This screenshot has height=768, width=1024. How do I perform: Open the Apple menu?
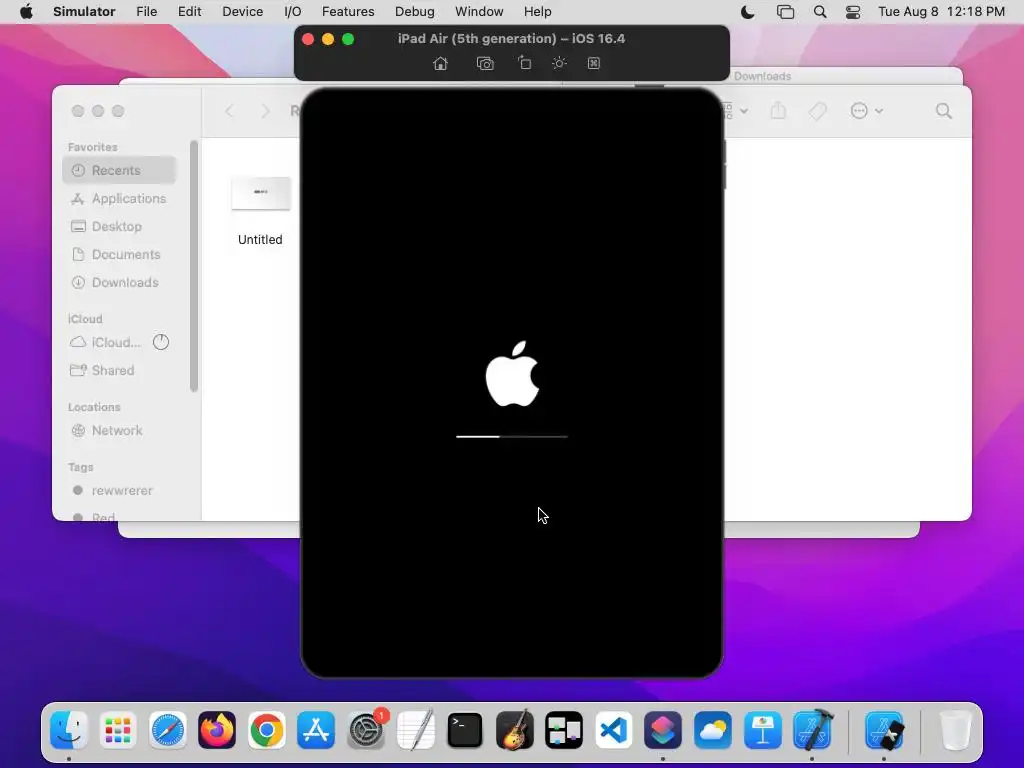pos(26,12)
